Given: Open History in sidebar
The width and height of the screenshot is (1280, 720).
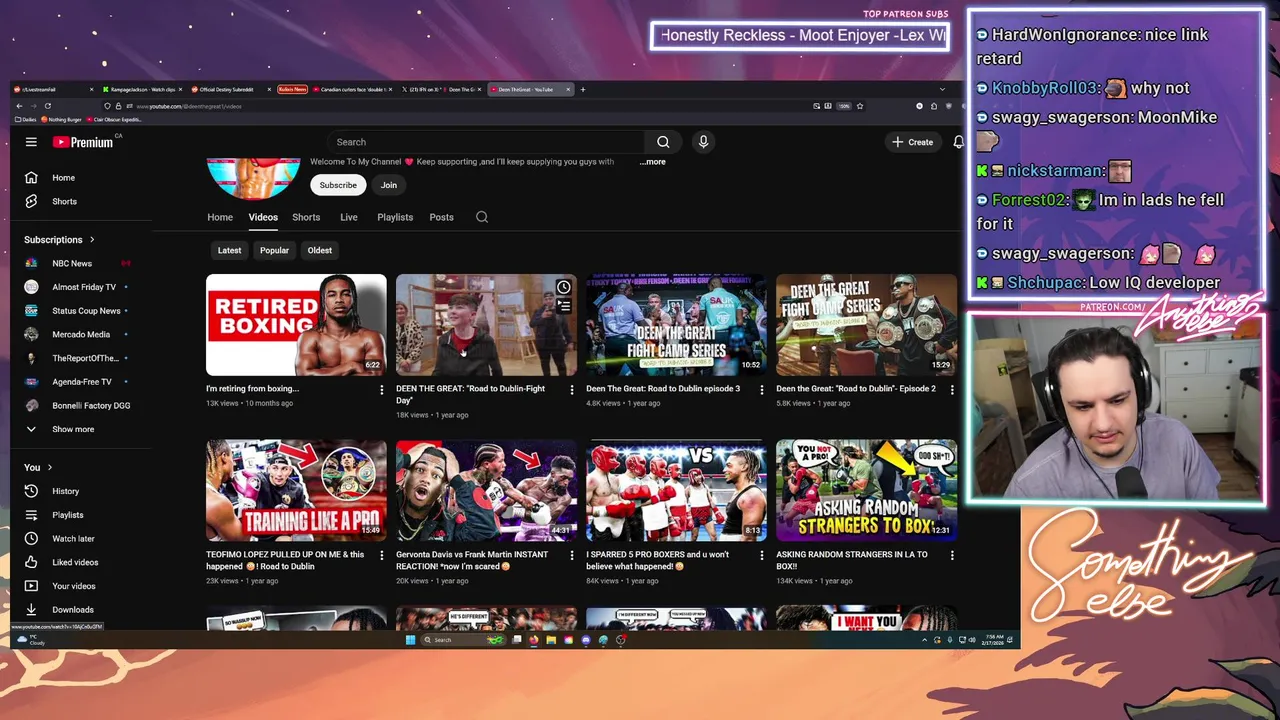Looking at the screenshot, I should (x=65, y=491).
